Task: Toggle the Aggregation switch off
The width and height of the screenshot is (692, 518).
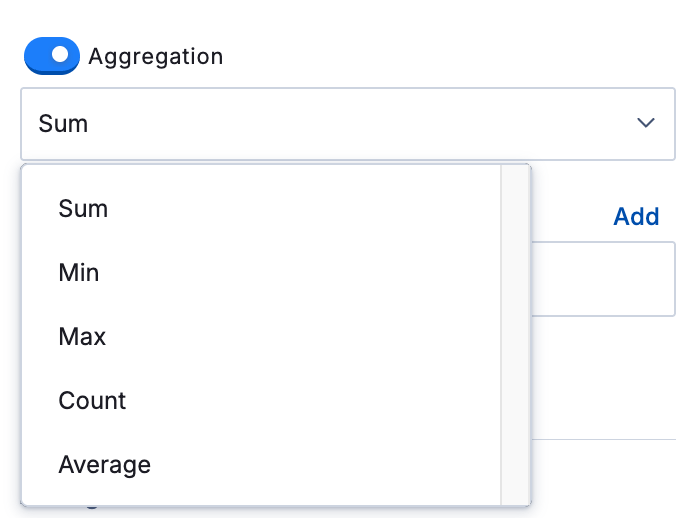Action: pyautogui.click(x=51, y=56)
